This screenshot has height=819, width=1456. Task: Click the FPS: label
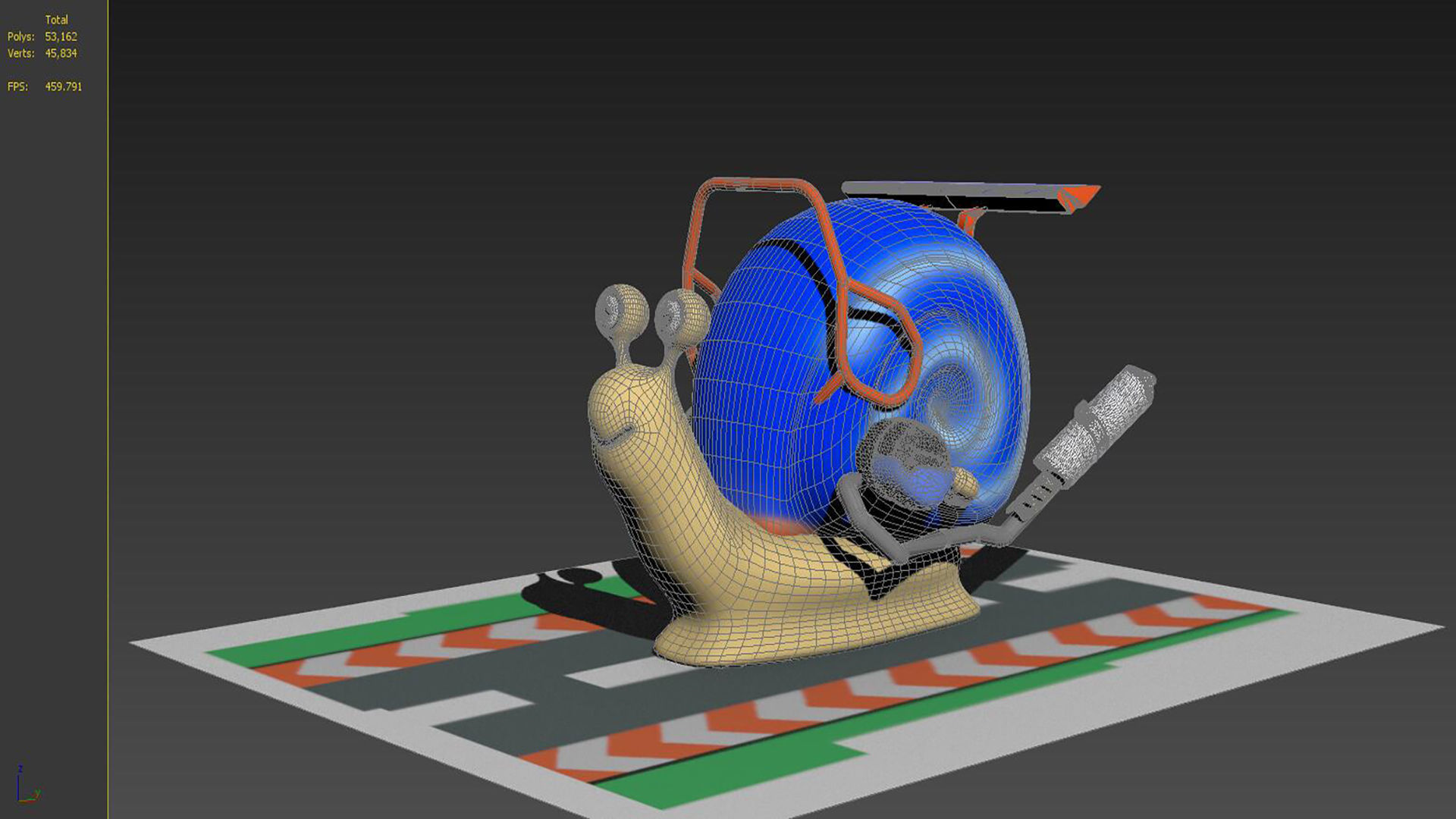(17, 86)
